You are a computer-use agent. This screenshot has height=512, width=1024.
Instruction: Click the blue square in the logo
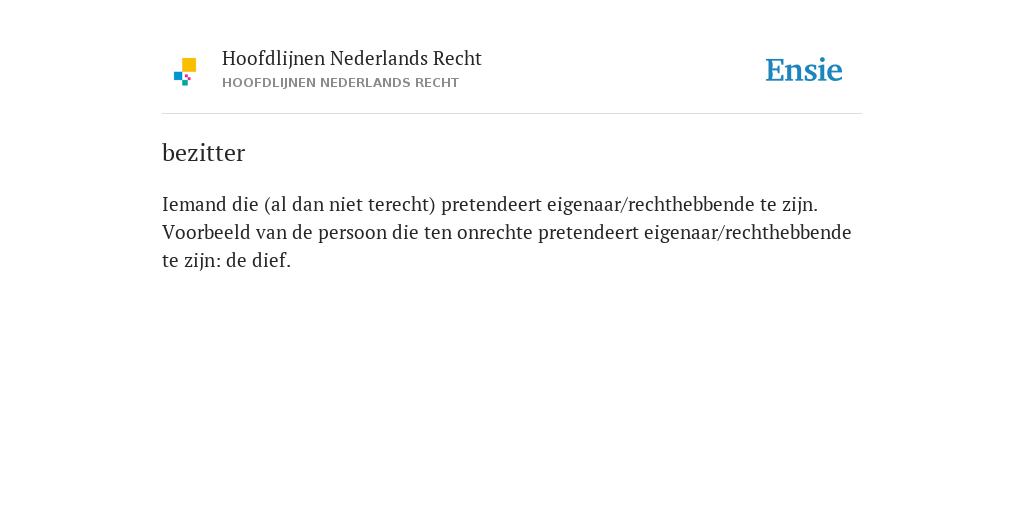point(178,76)
